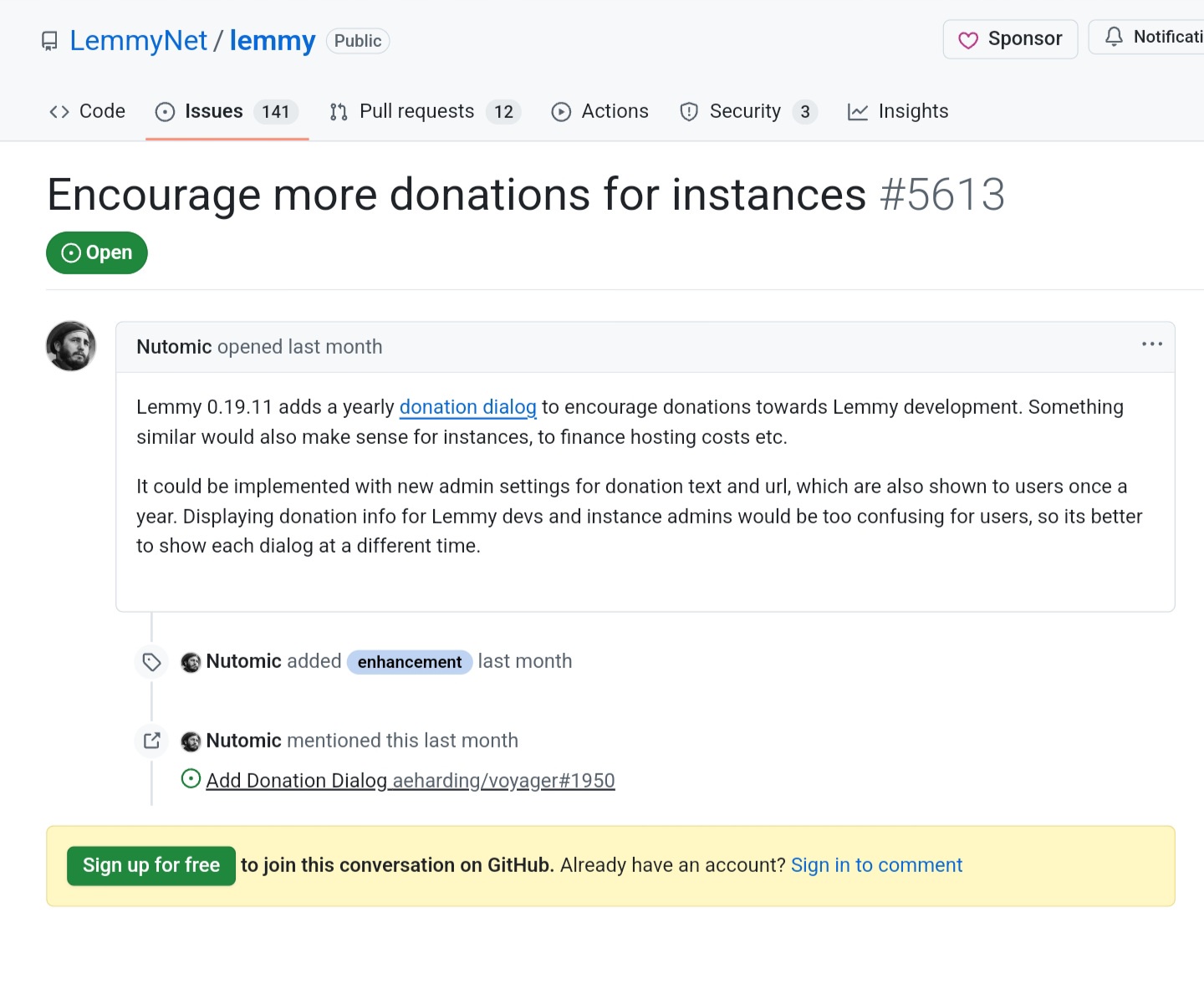Open Nutomic link in 'mentioned this' event
Viewport: 1204px width, 989px height.
[x=244, y=741]
